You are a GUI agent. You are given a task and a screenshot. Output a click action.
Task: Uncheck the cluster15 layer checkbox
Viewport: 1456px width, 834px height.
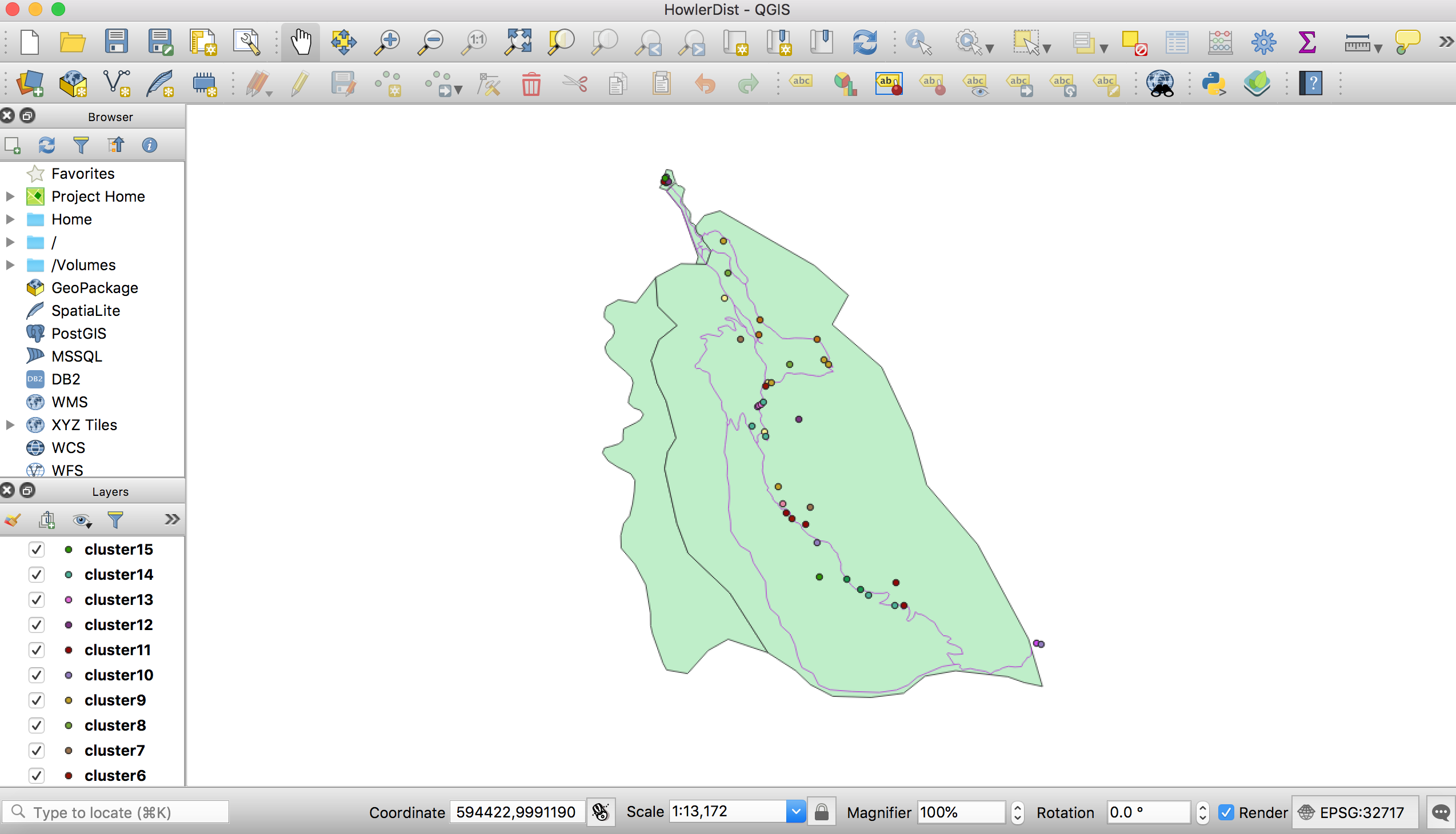(x=36, y=550)
